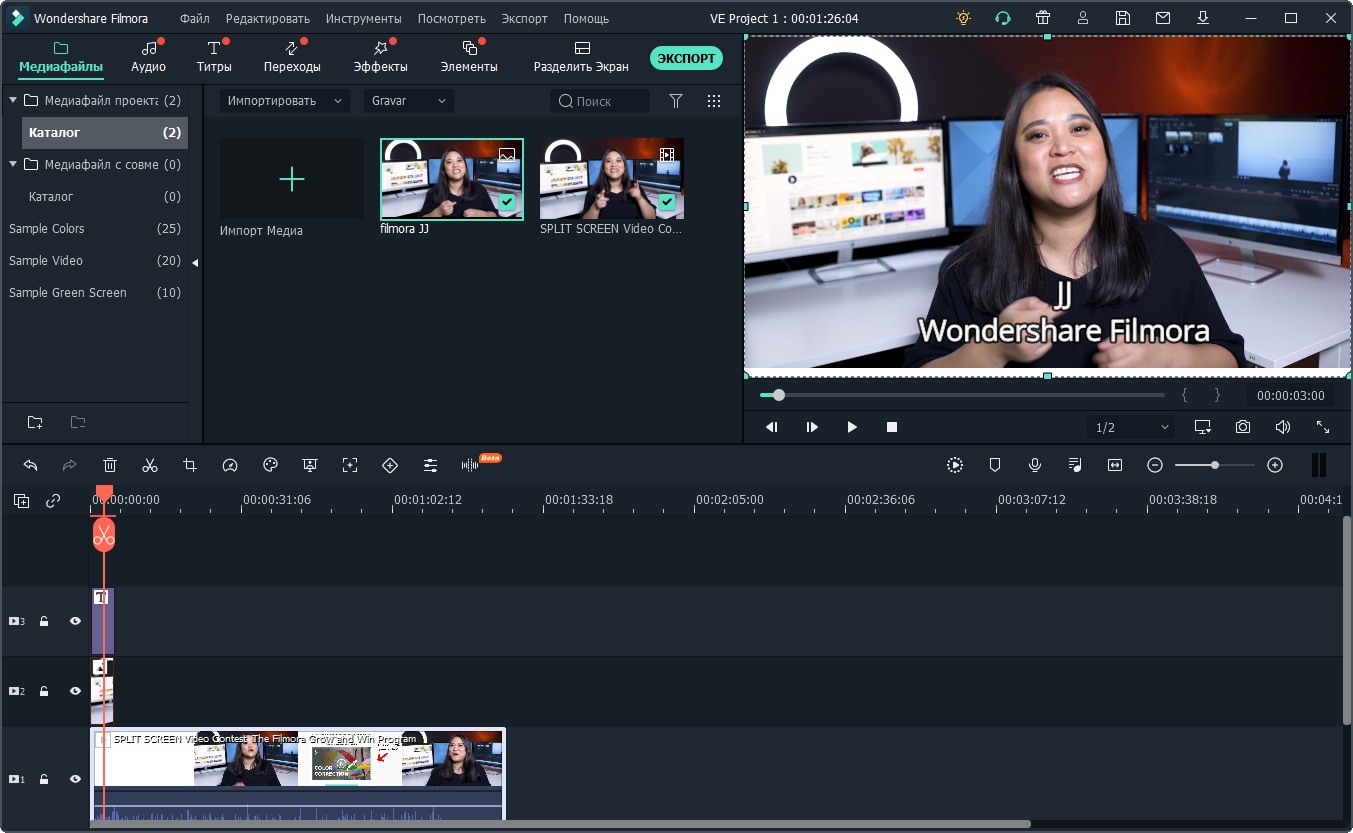Toggle the auto ripple link icon
Viewport: 1353px width, 833px height.
point(53,501)
